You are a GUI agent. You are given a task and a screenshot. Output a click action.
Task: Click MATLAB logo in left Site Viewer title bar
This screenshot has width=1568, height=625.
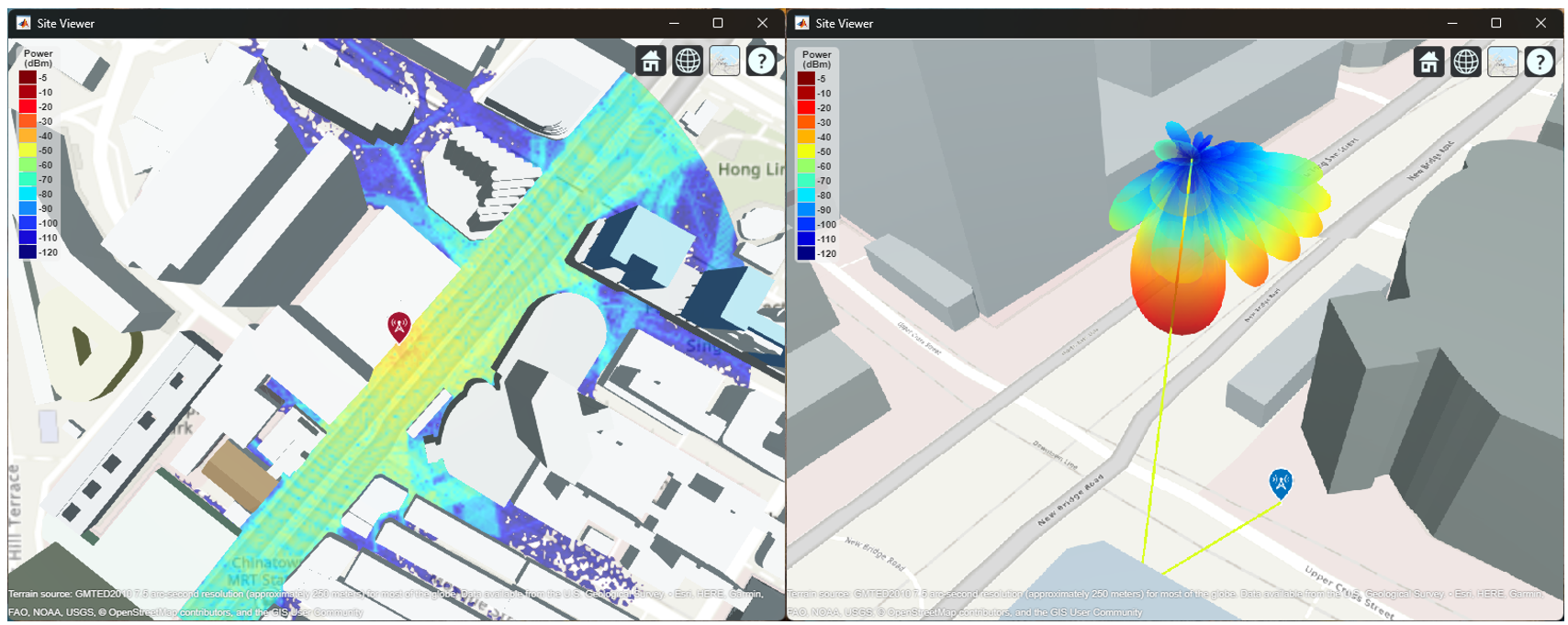coord(23,23)
